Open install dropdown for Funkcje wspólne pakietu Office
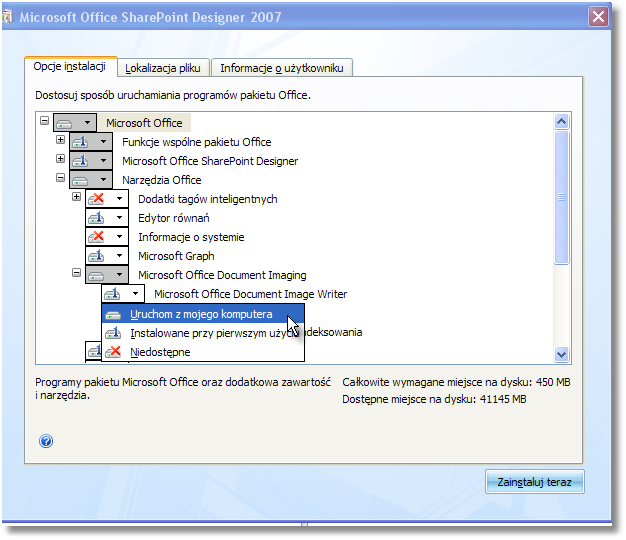626x540 pixels. [x=91, y=141]
